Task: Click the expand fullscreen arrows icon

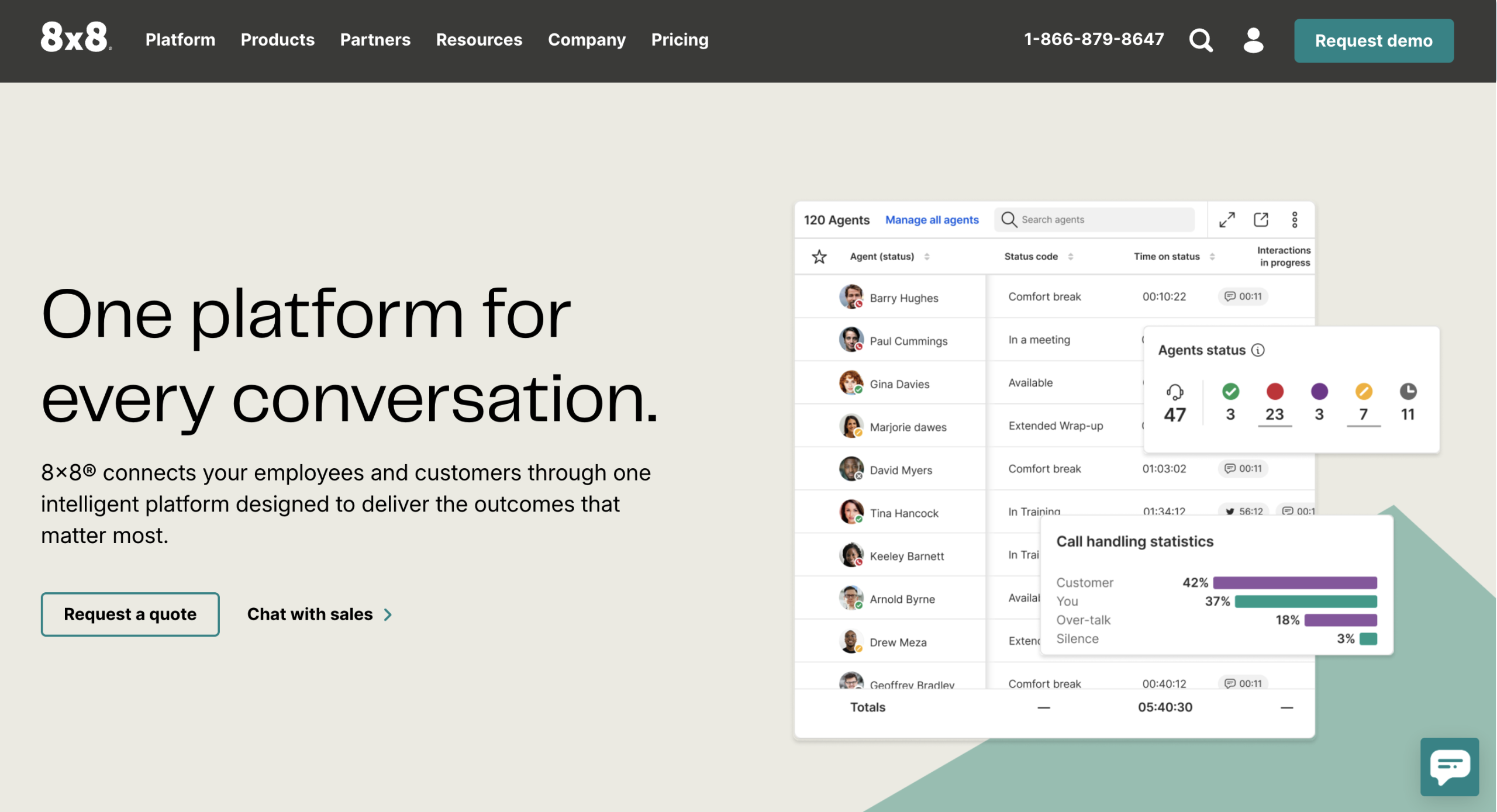Action: (x=1227, y=220)
